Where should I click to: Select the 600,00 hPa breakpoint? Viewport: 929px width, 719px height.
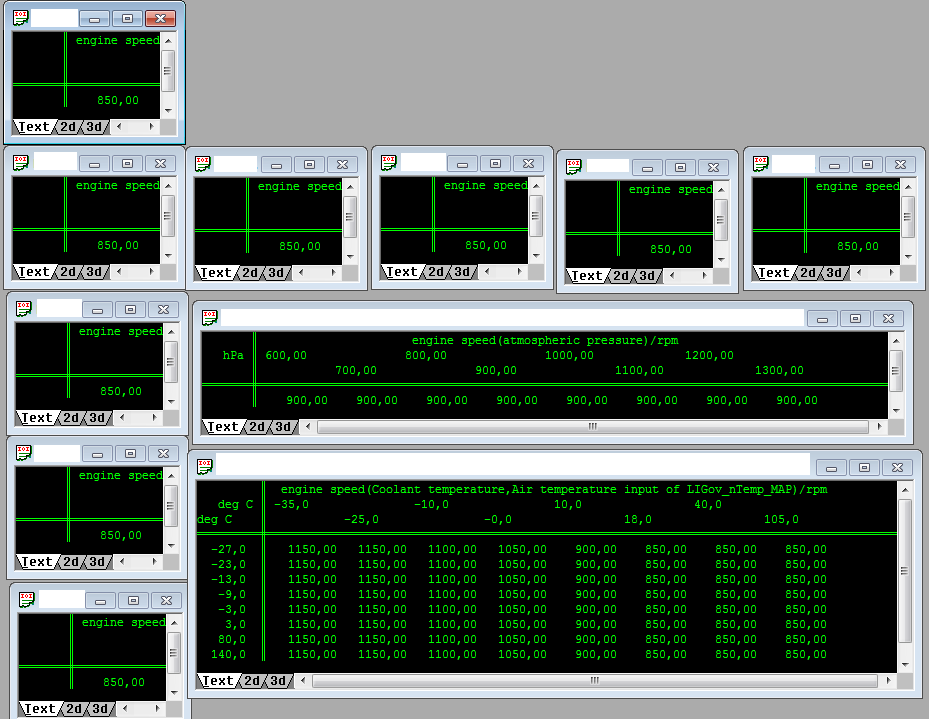(x=286, y=355)
